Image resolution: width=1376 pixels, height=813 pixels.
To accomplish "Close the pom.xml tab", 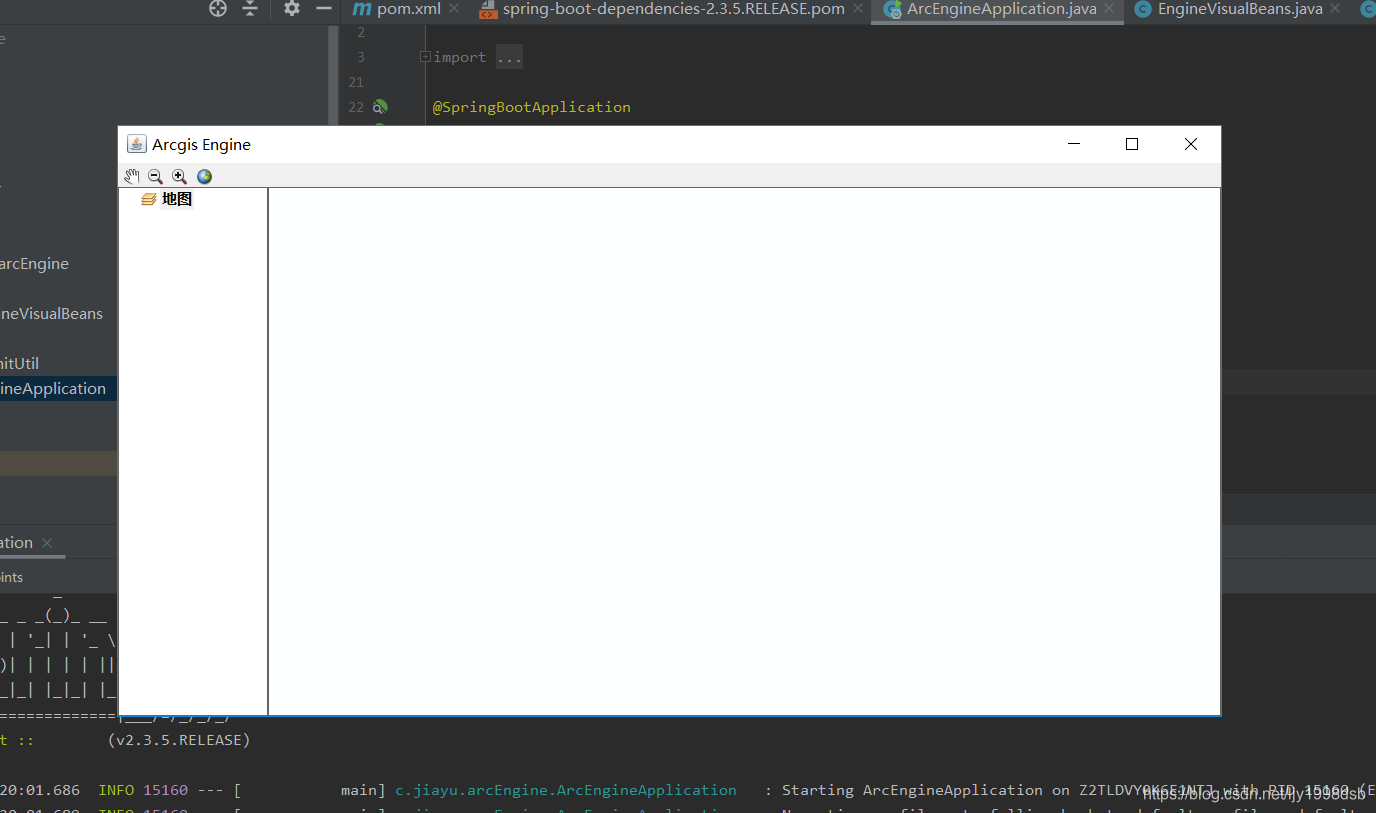I will [454, 9].
